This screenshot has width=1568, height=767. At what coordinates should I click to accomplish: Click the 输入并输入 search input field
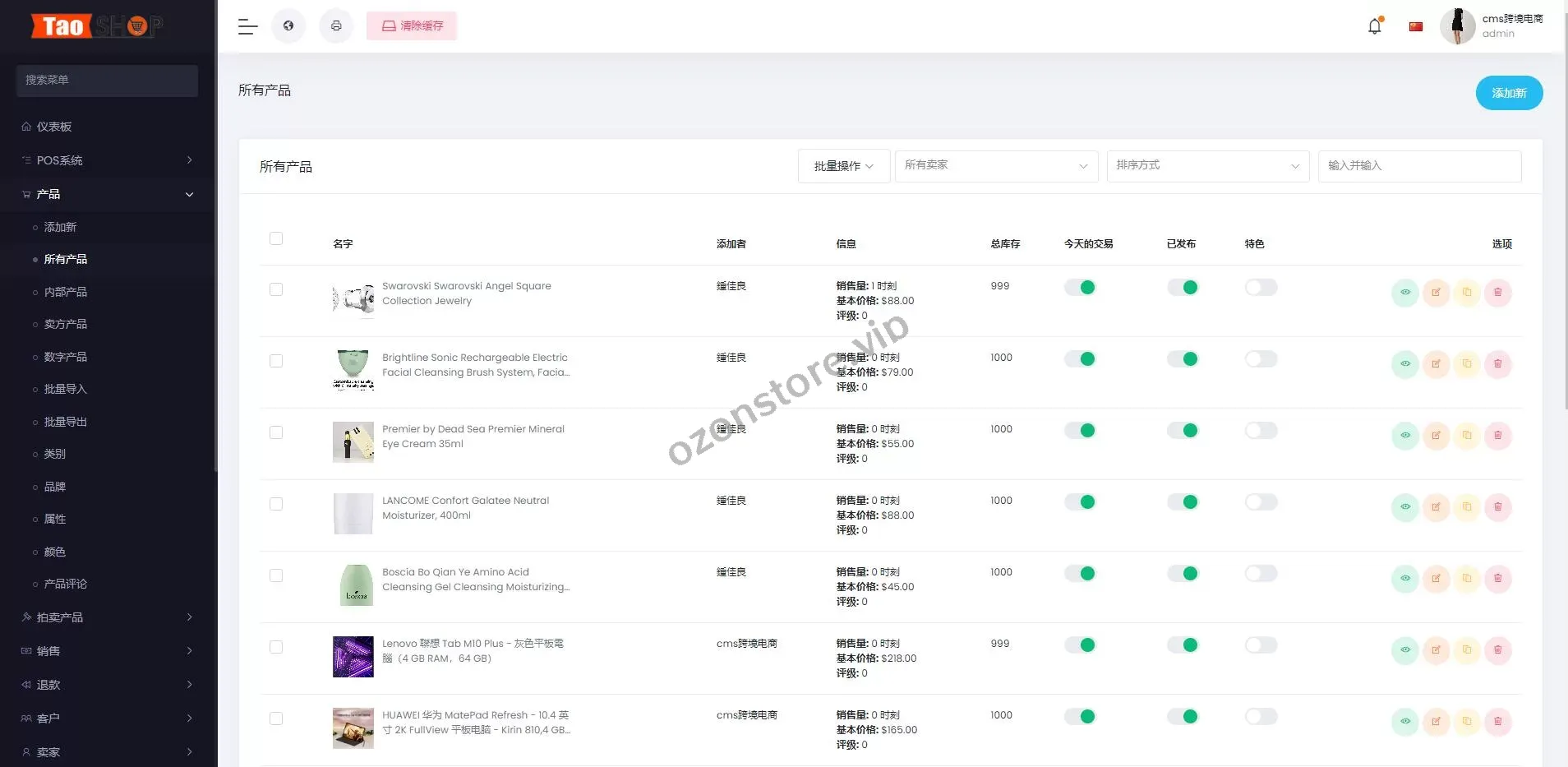1419,165
